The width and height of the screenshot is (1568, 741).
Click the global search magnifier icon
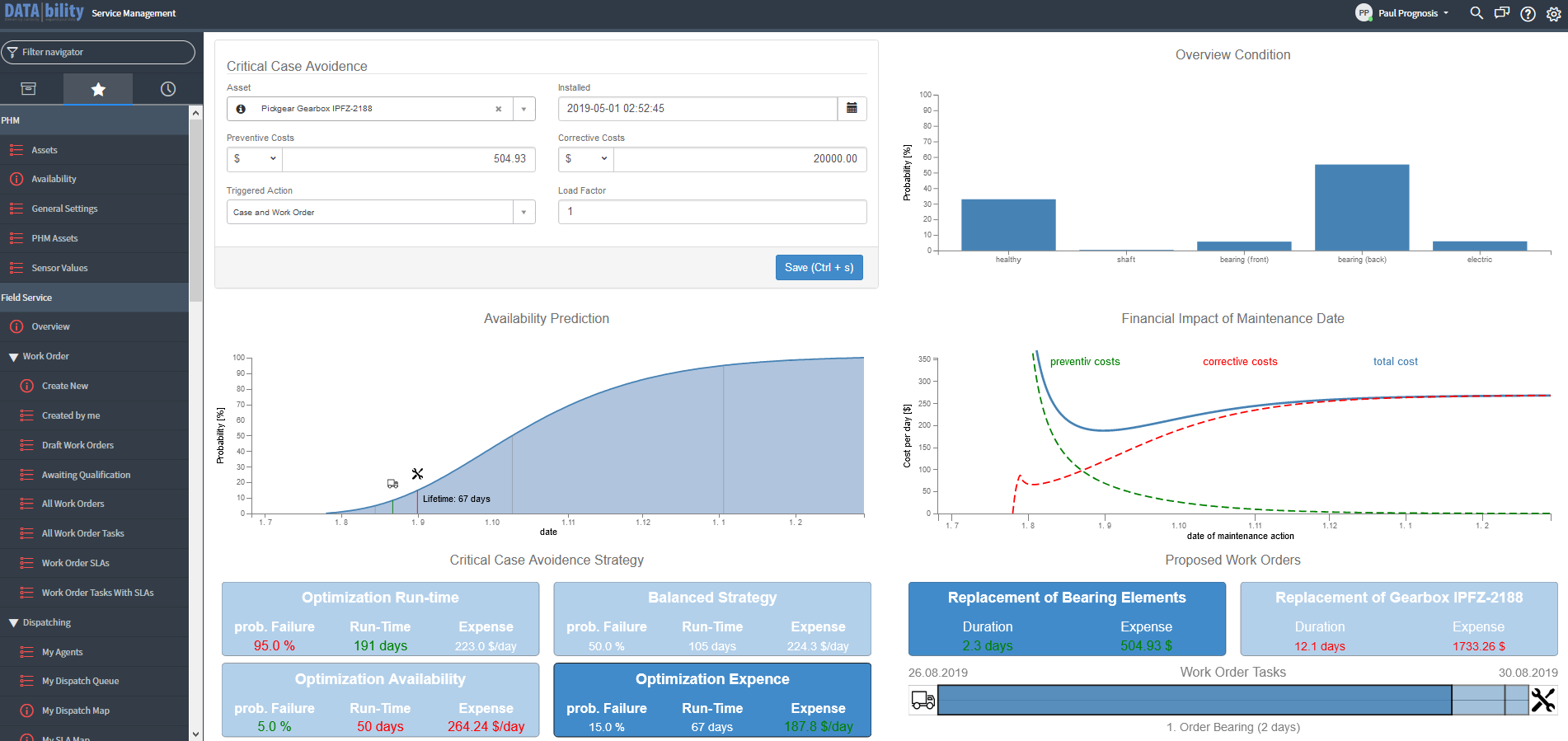click(x=1476, y=13)
